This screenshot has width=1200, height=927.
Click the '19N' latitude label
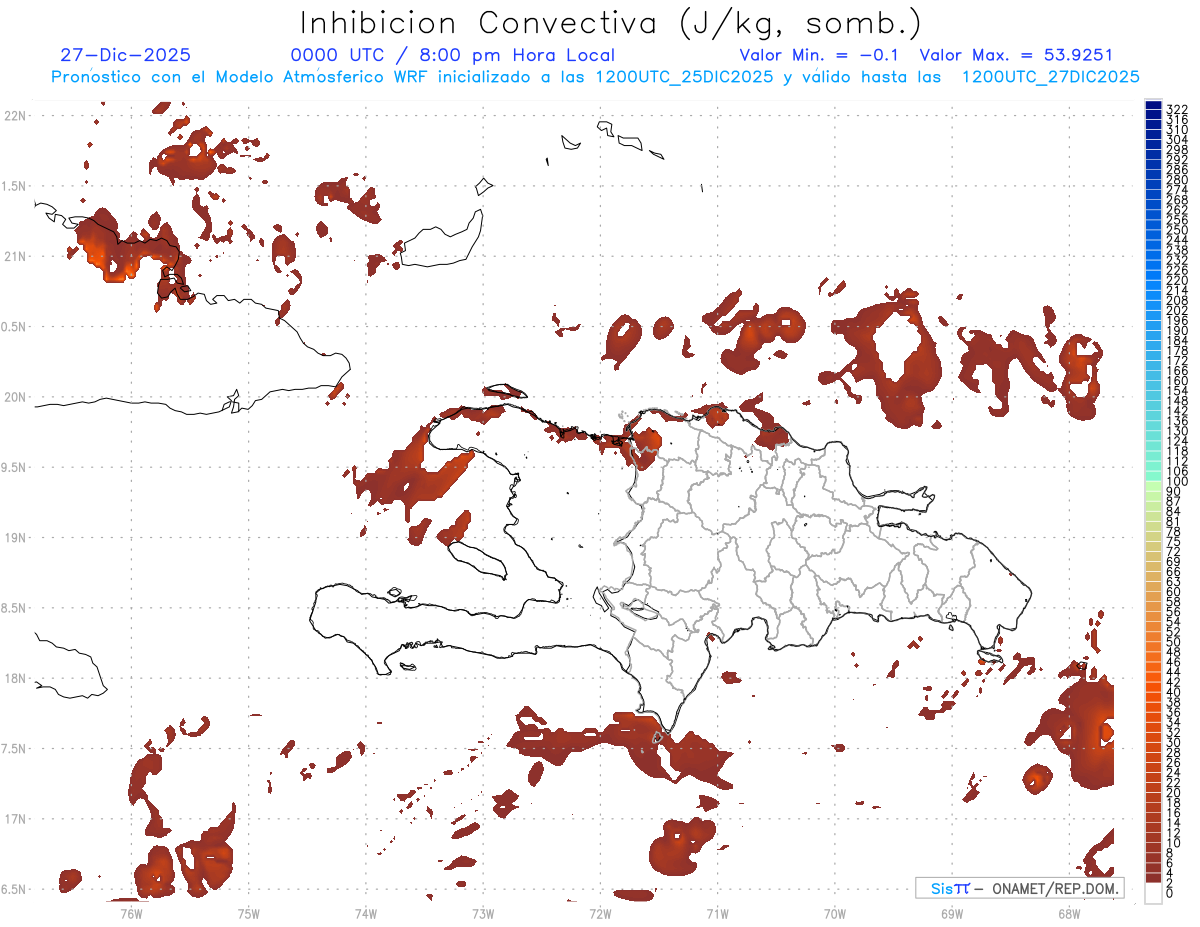[15, 538]
